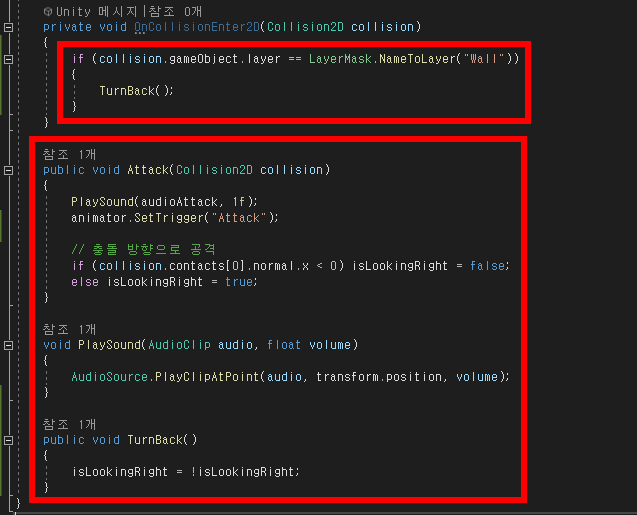Click 'PlayClipAtPoint' method call

coord(207,377)
